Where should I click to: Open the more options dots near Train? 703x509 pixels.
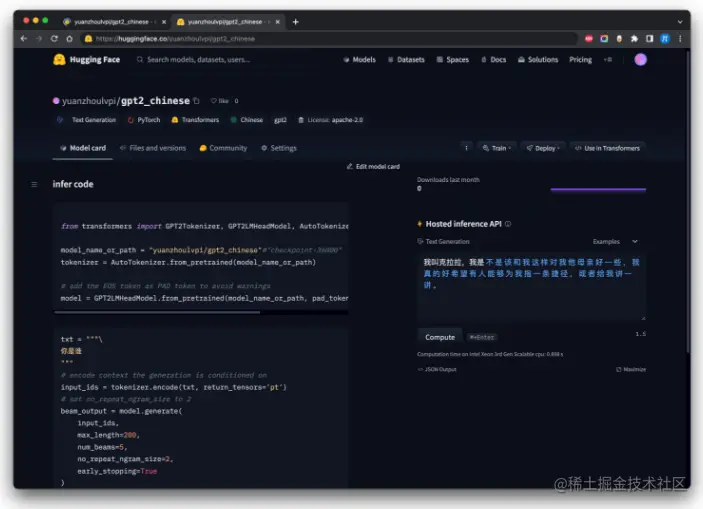point(466,148)
